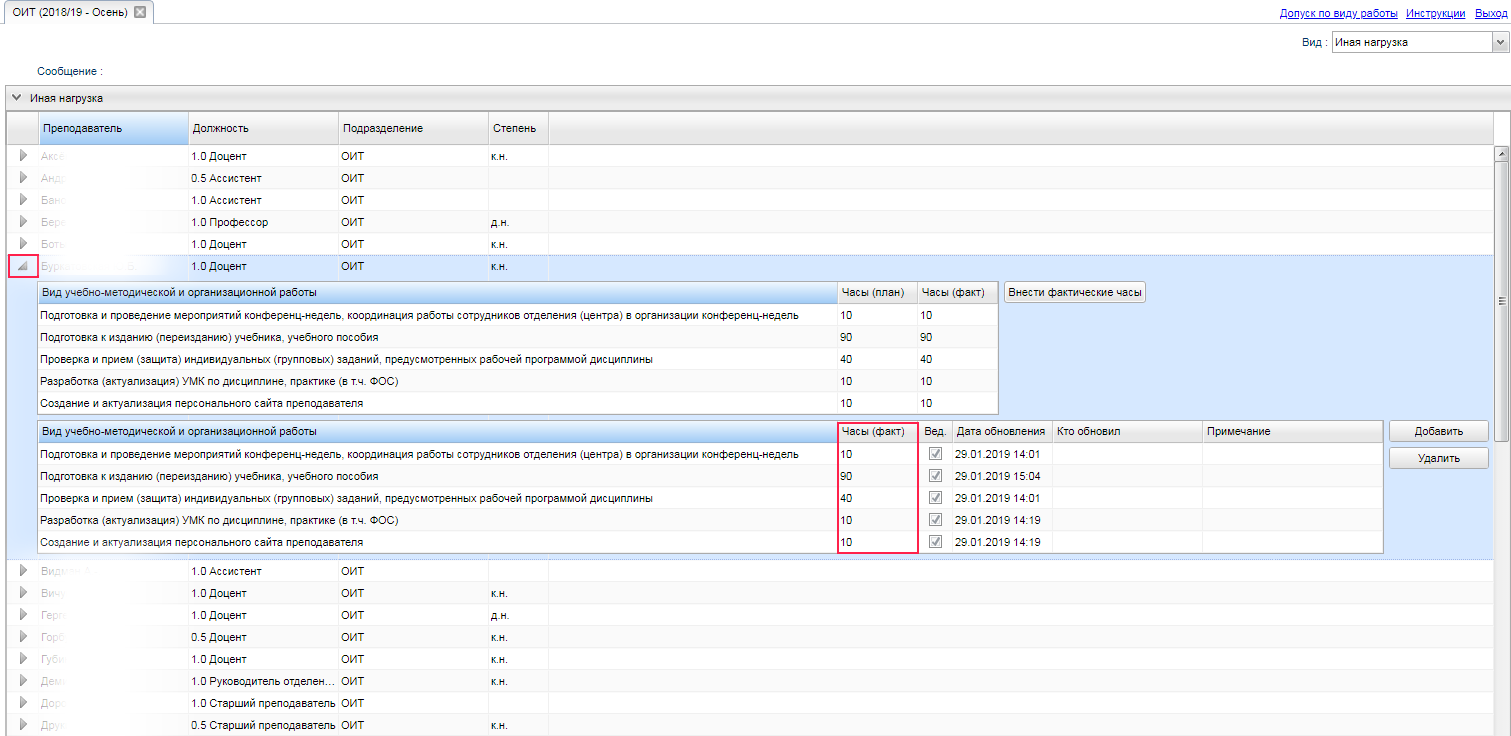Select the 0.5 Ассистент position cell
This screenshot has width=1511, height=736.
[263, 178]
